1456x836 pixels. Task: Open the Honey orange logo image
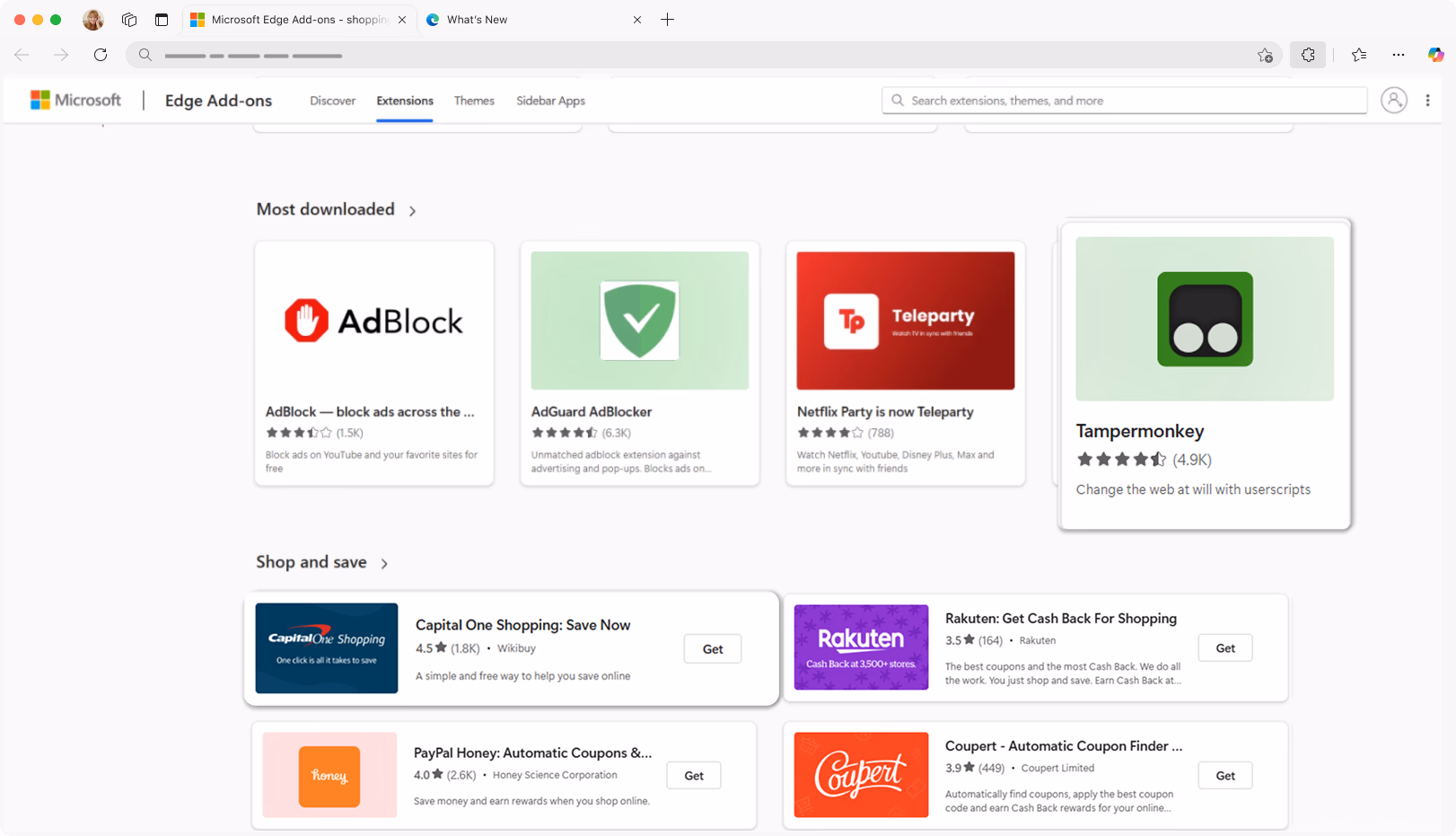(329, 775)
